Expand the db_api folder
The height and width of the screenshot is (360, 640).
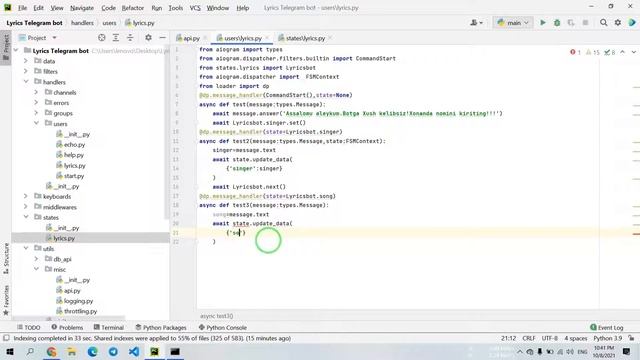click(x=36, y=259)
